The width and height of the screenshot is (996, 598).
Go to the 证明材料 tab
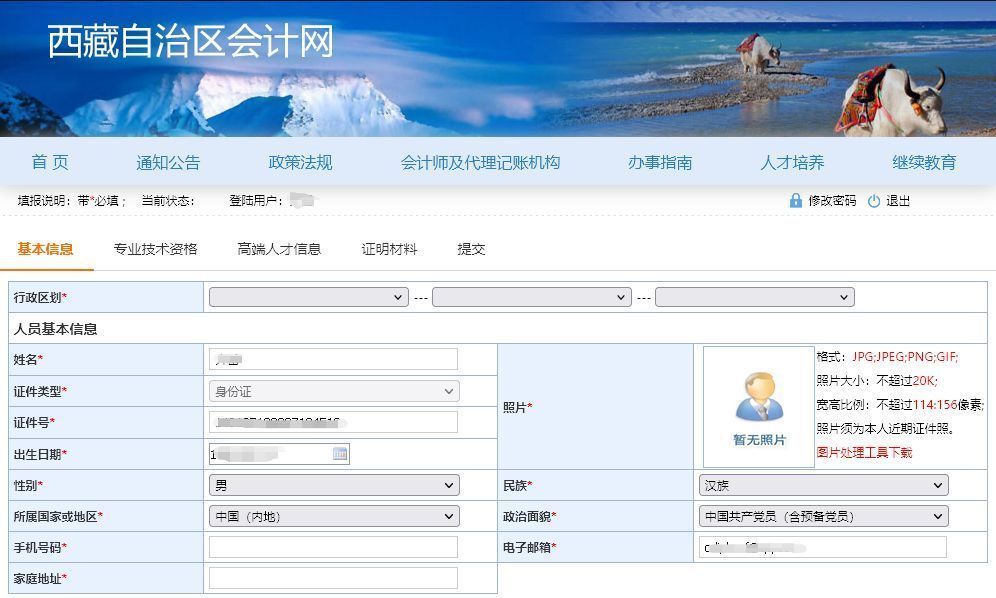pyautogui.click(x=389, y=249)
